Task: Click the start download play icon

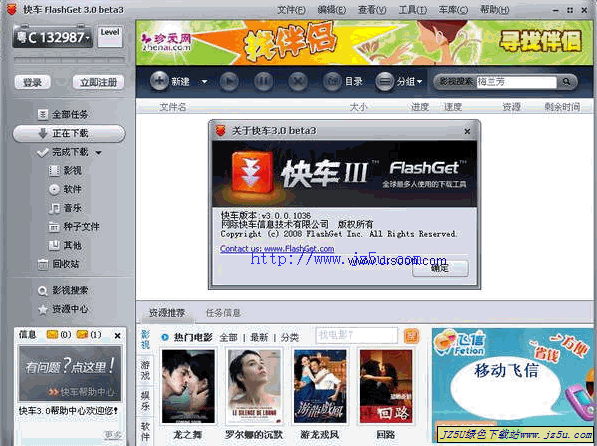Action: [x=229, y=81]
